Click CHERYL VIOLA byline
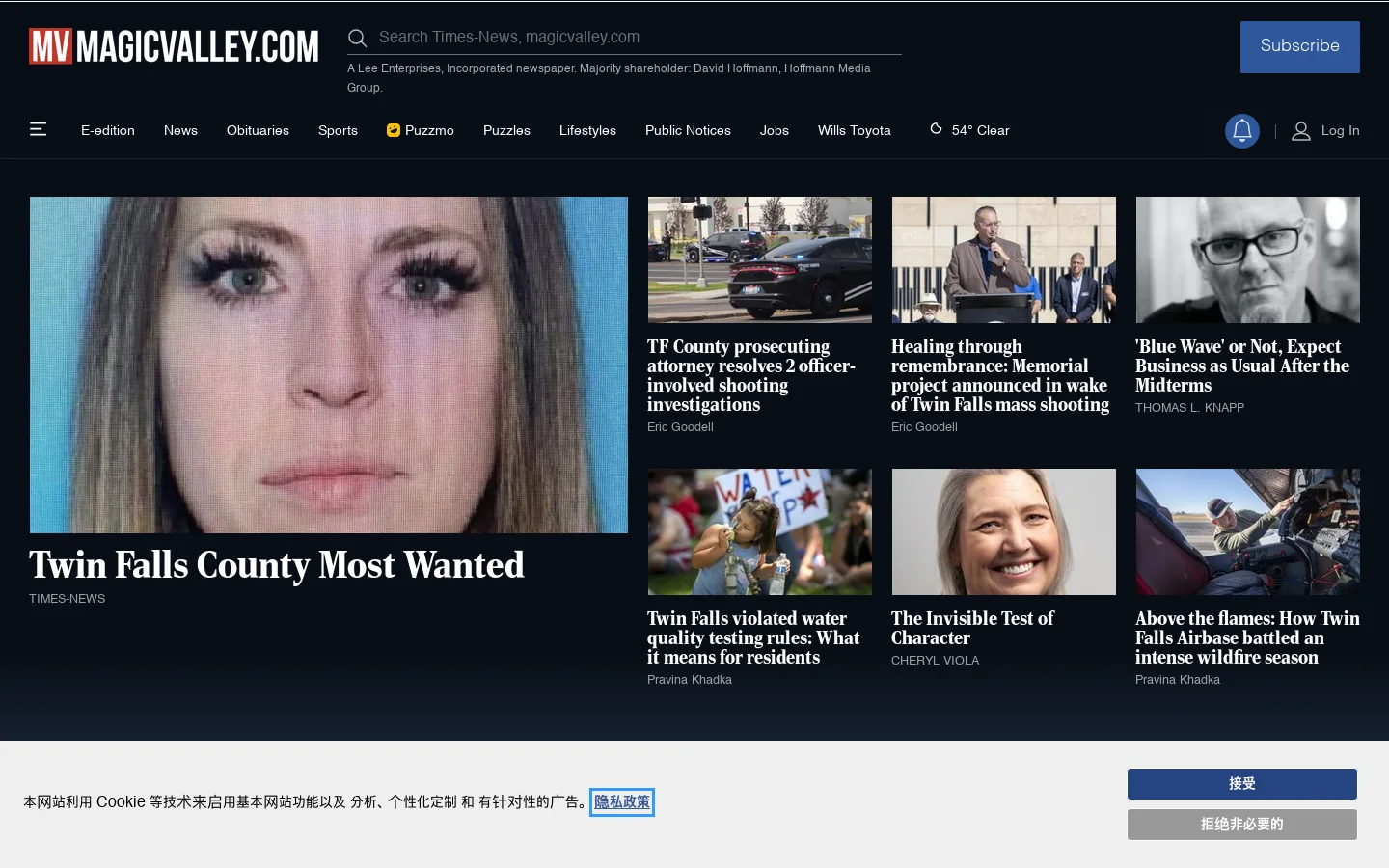This screenshot has height=868, width=1389. (935, 660)
